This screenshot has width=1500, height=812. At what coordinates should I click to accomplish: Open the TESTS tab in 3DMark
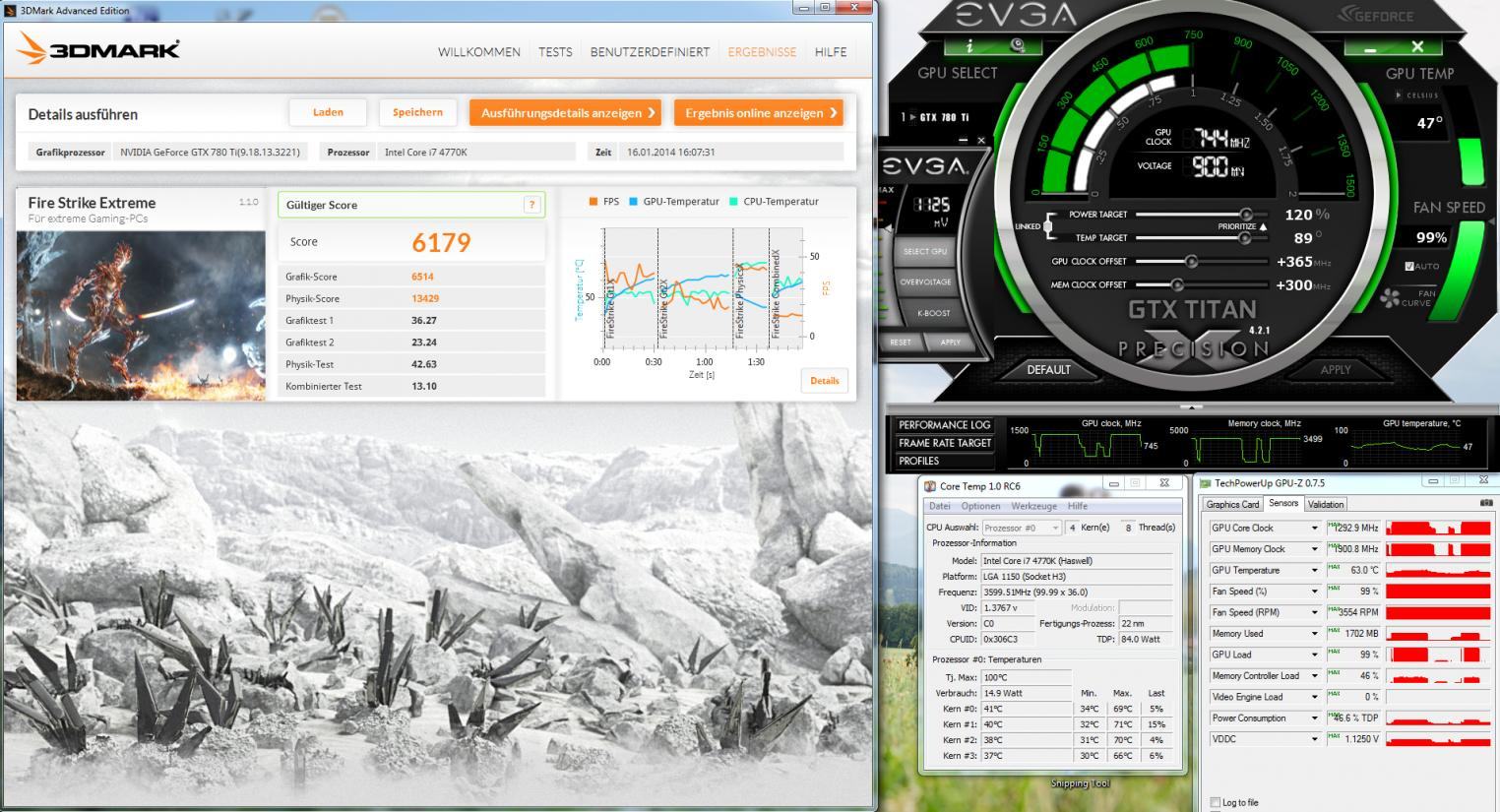(555, 52)
